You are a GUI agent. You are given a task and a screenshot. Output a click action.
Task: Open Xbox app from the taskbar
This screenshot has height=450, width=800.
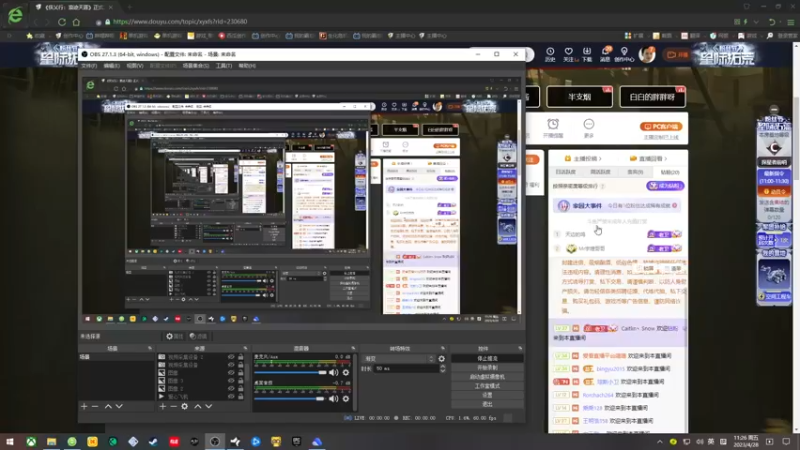pyautogui.click(x=31, y=441)
